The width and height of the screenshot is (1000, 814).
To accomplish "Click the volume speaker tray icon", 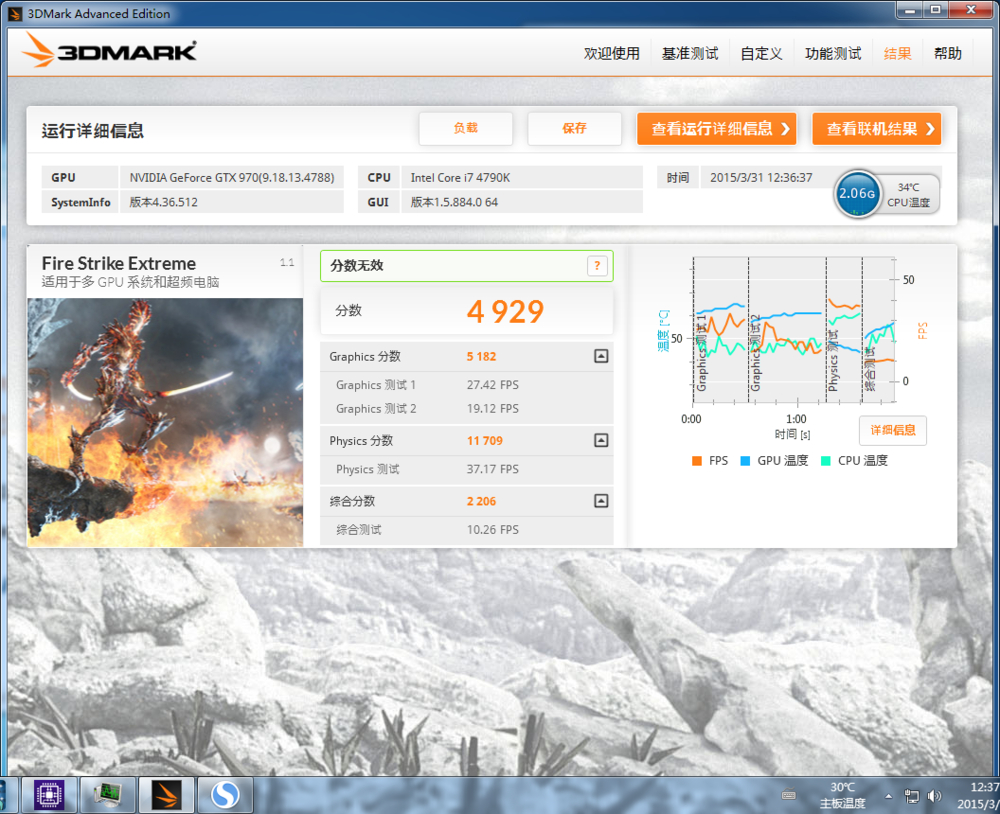I will tap(934, 796).
